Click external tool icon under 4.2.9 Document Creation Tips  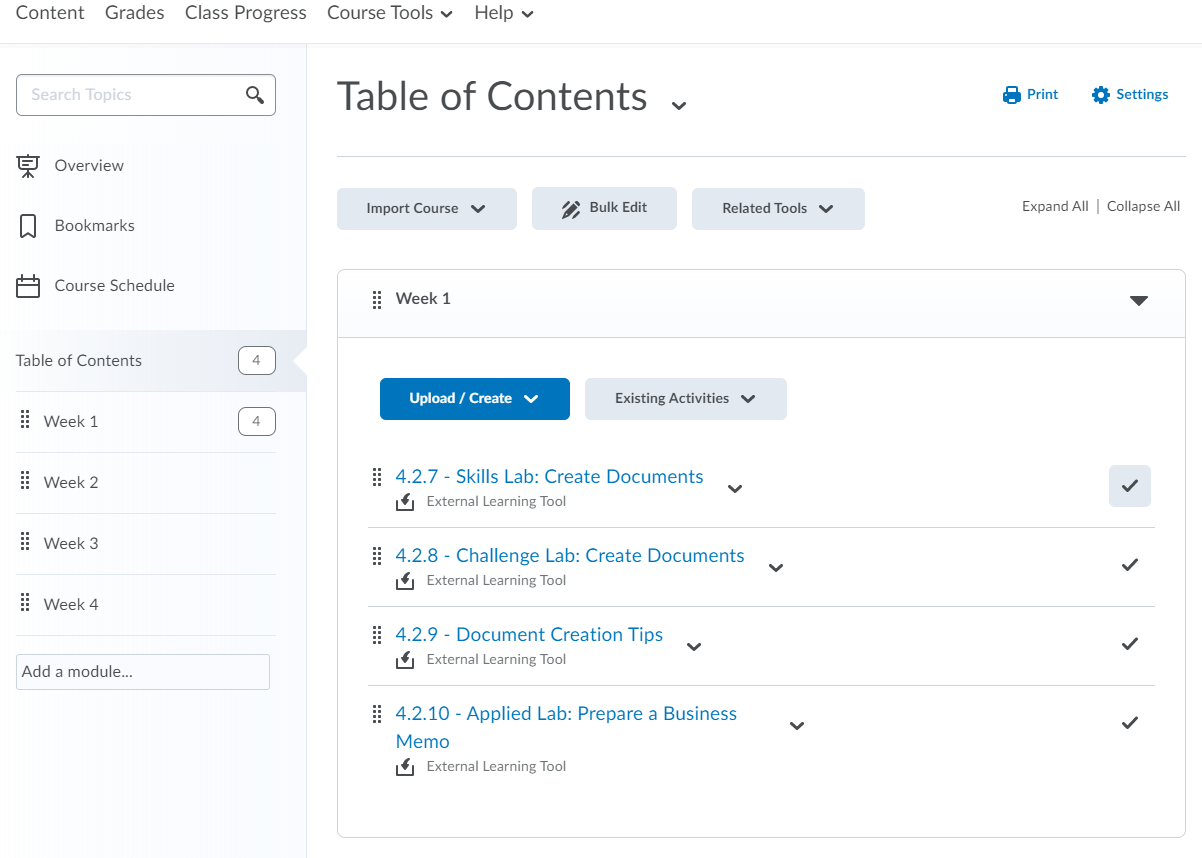[x=405, y=660]
